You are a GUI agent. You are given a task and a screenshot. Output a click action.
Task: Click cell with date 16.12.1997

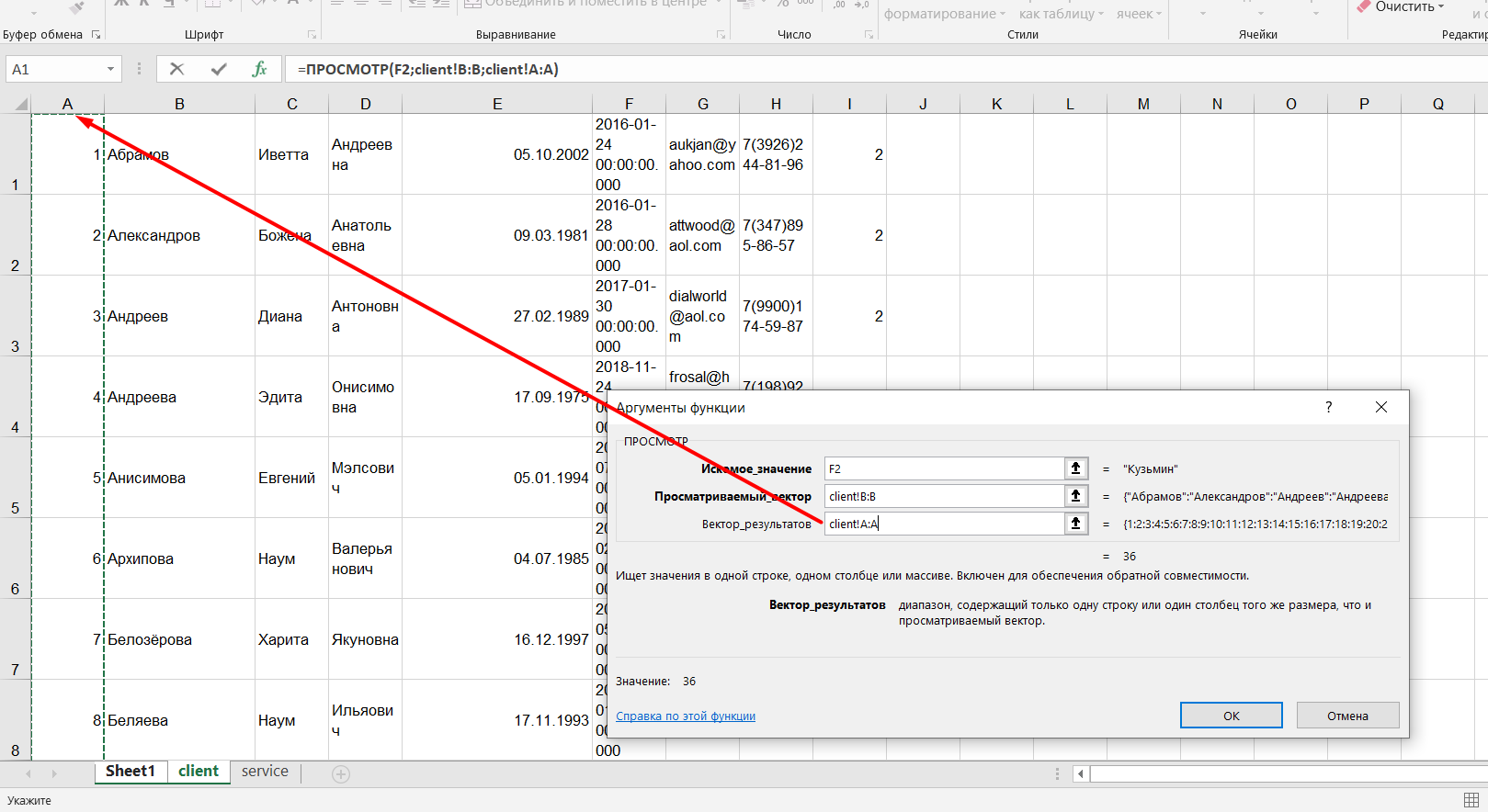point(497,639)
